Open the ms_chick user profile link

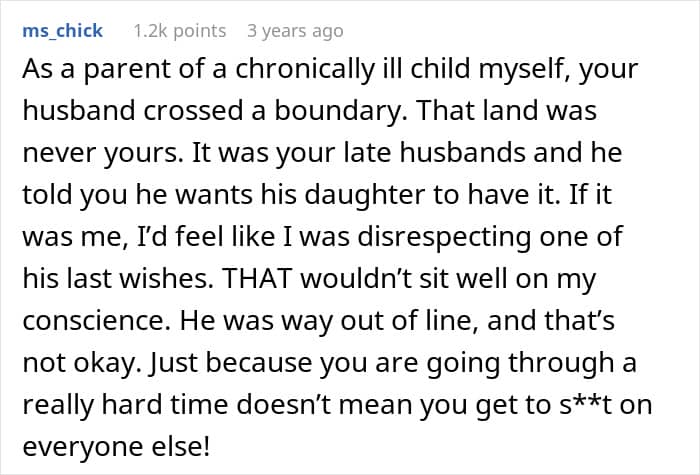(x=62, y=31)
